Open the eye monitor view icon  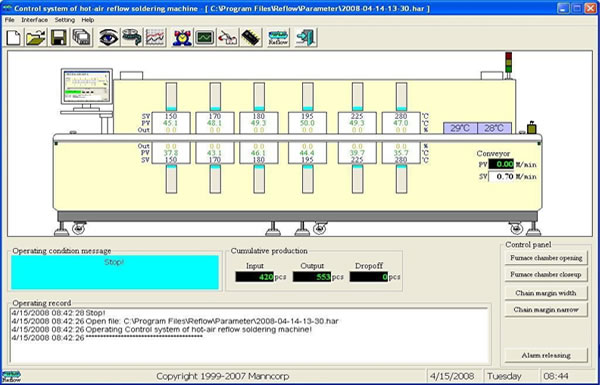(109, 38)
